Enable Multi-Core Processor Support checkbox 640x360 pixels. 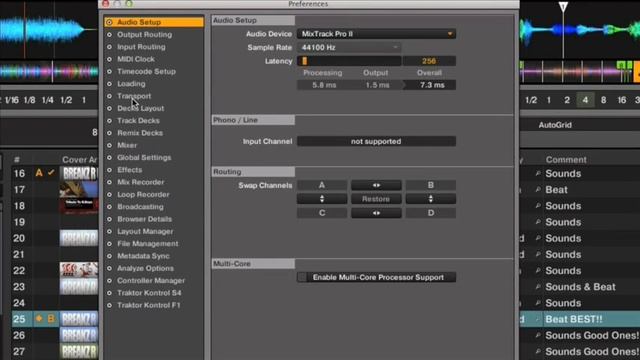(302, 277)
